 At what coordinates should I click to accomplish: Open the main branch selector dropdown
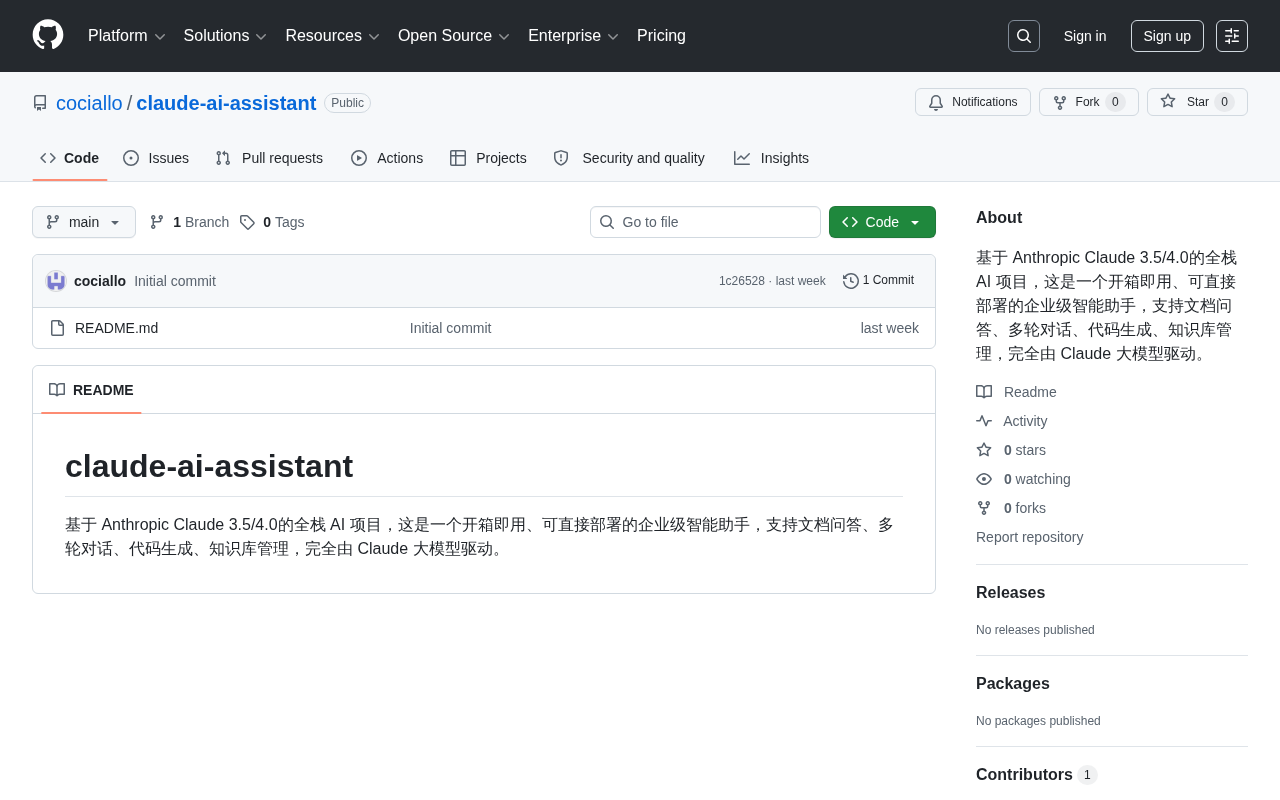[84, 222]
